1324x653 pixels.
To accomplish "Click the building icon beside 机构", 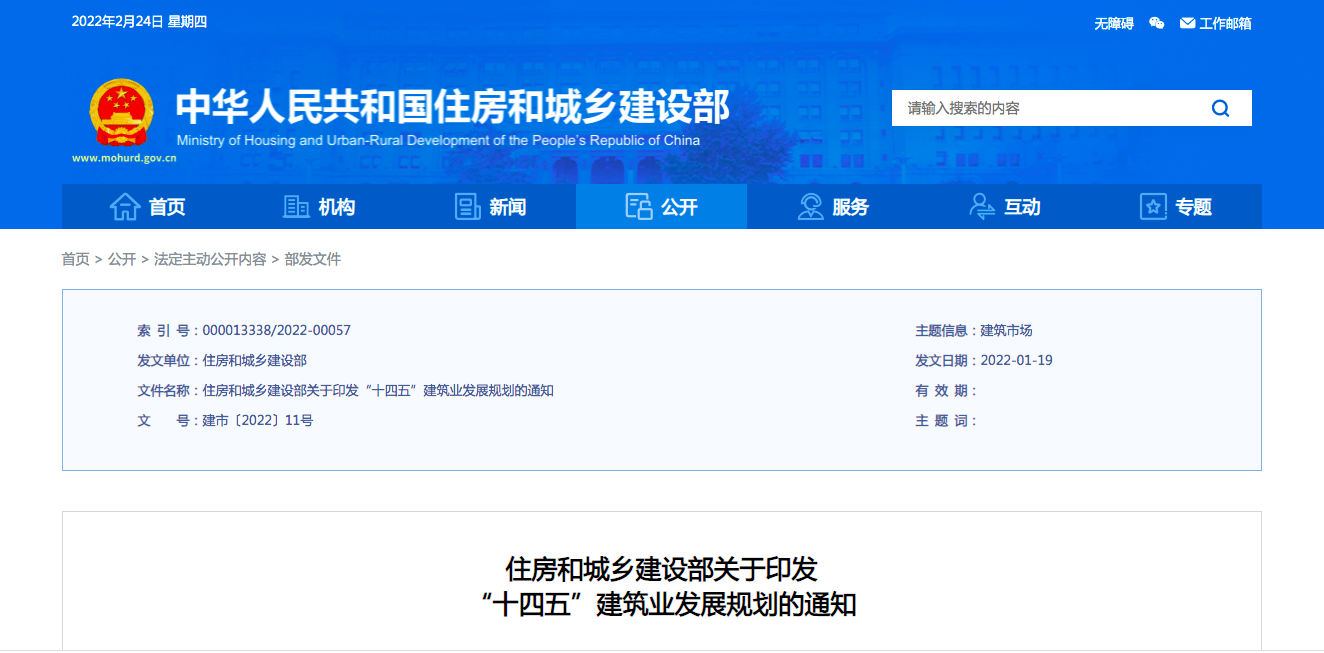I will click(x=297, y=207).
